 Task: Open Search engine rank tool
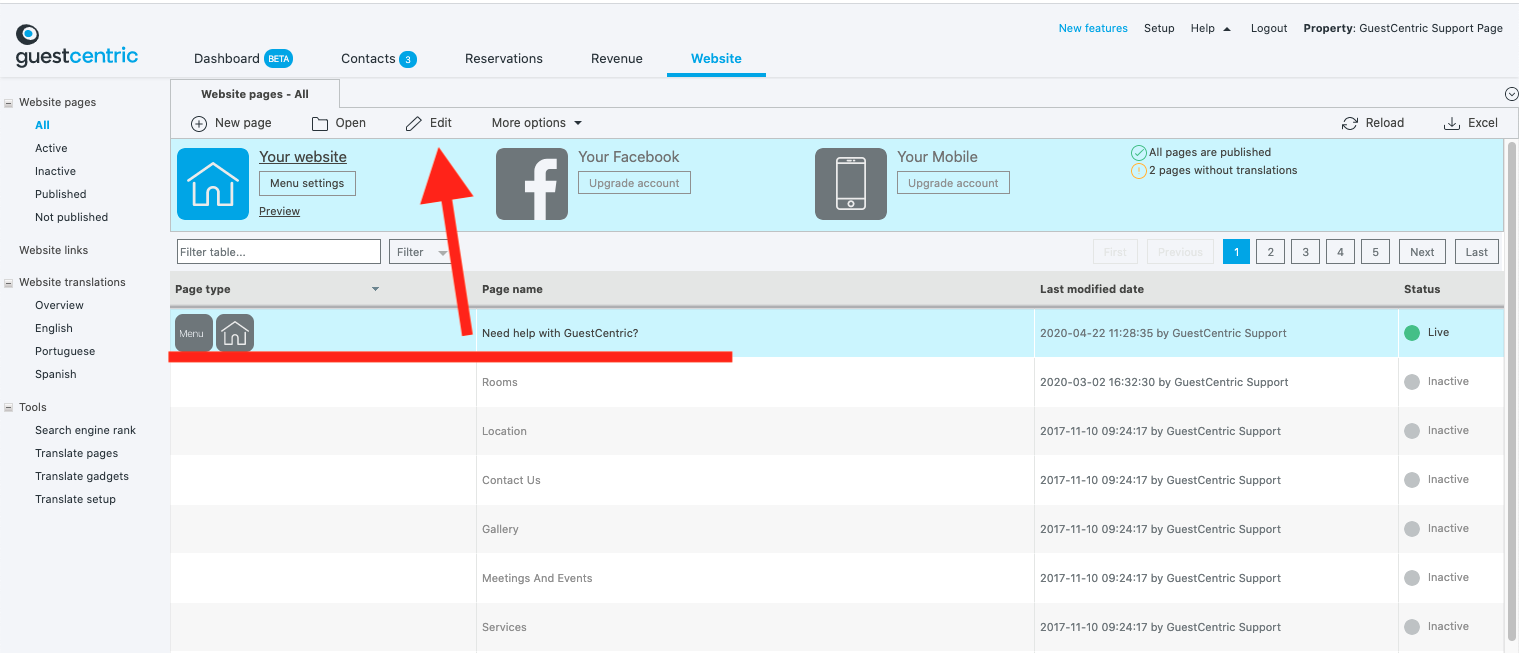click(x=85, y=430)
